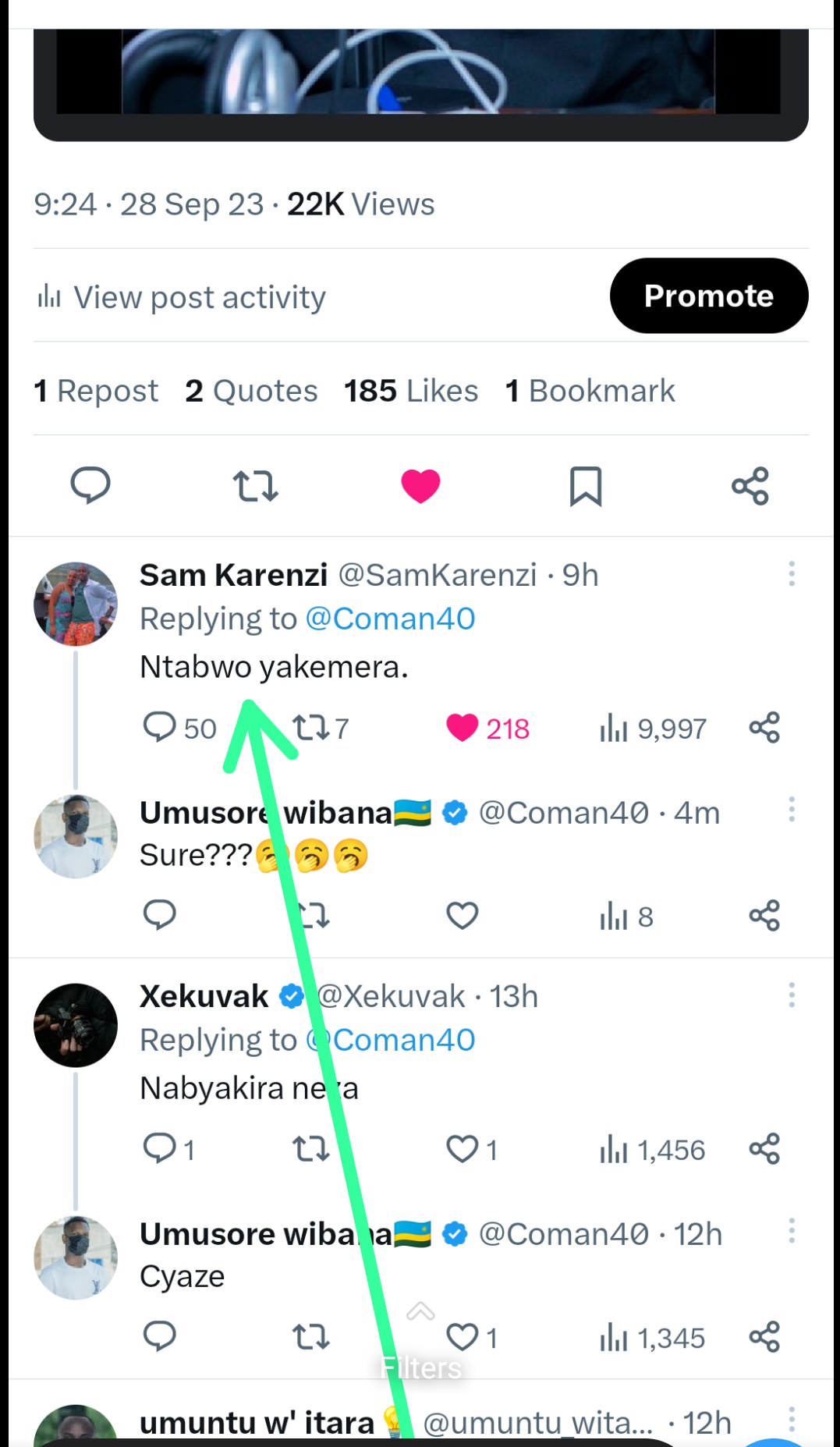Open more options on Xekuvak's reply
Image resolution: width=840 pixels, height=1447 pixels.
point(792,995)
